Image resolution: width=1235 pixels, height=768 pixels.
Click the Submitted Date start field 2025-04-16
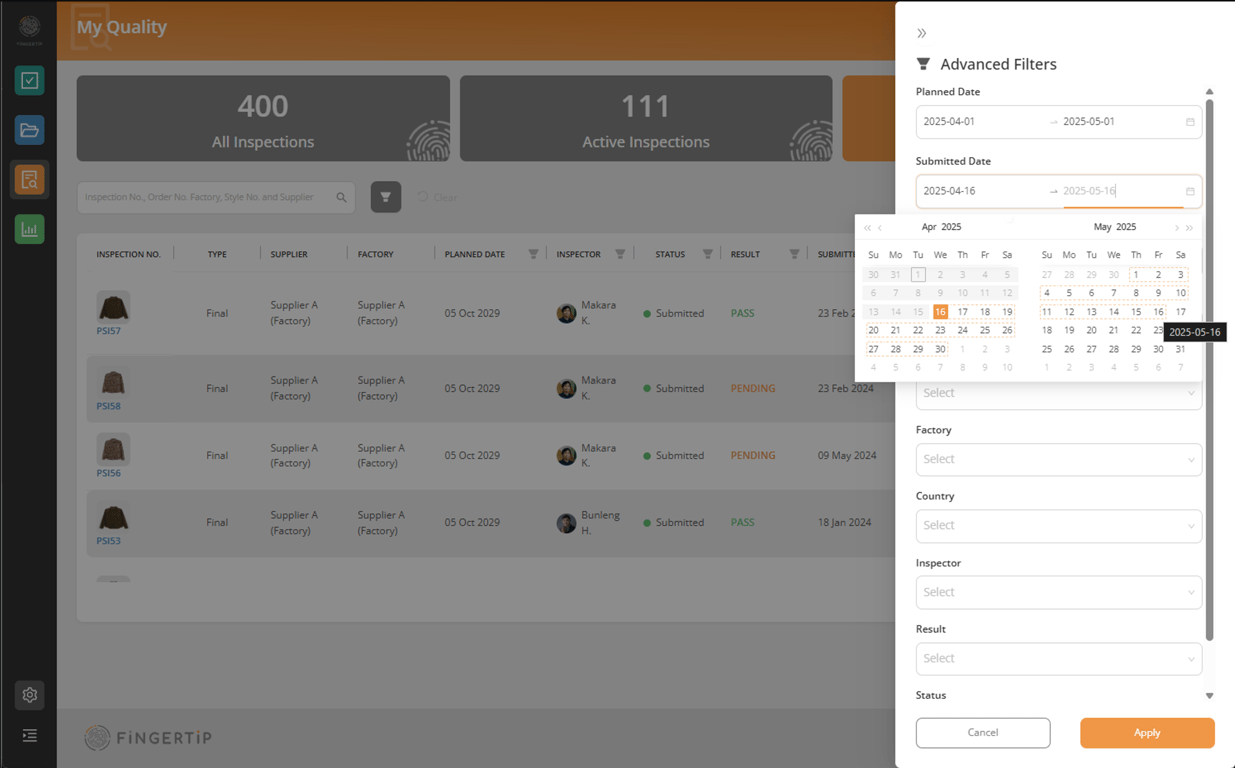[980, 191]
